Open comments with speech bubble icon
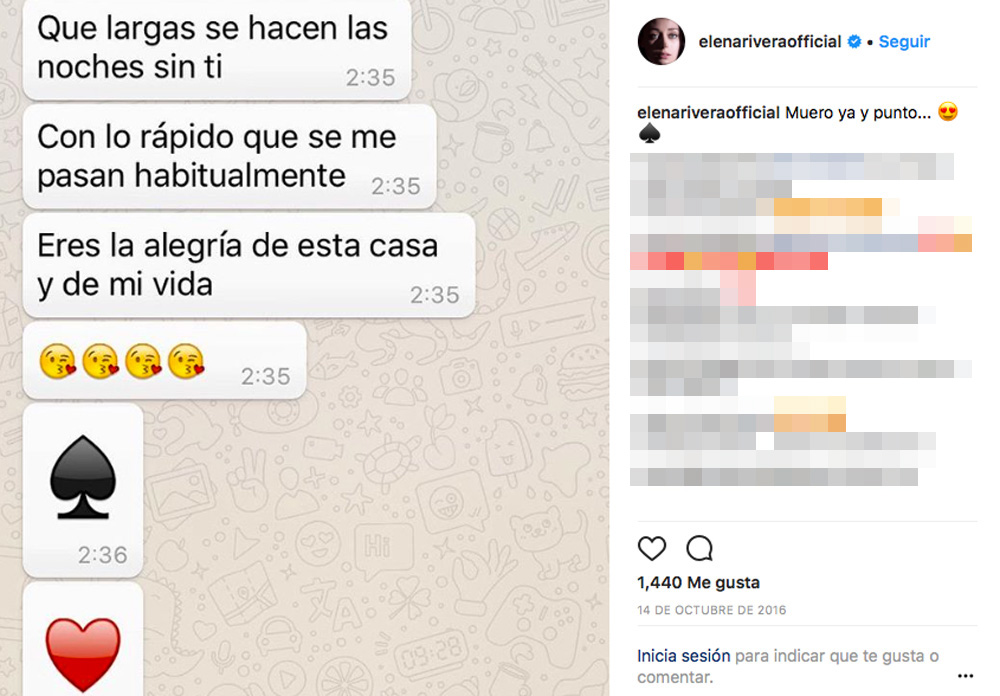The width and height of the screenshot is (1000, 696). point(699,548)
